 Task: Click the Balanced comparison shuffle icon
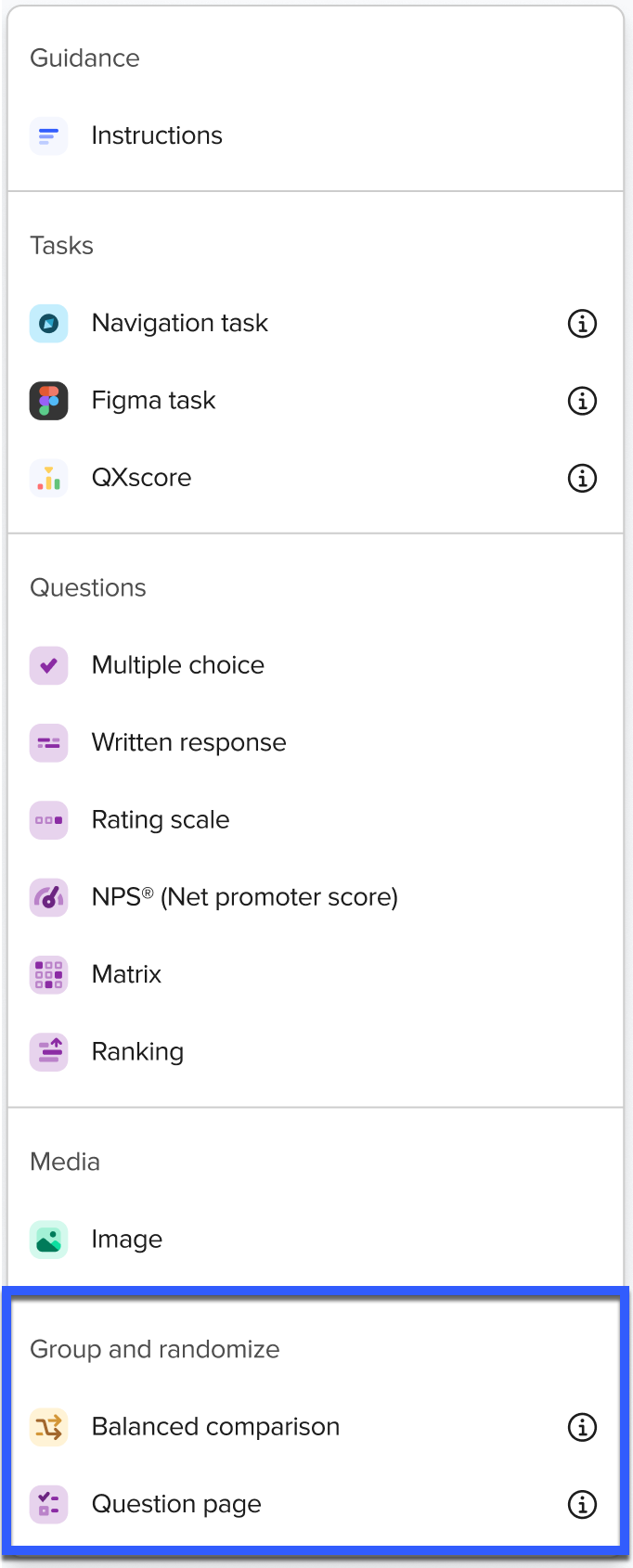[x=48, y=1427]
